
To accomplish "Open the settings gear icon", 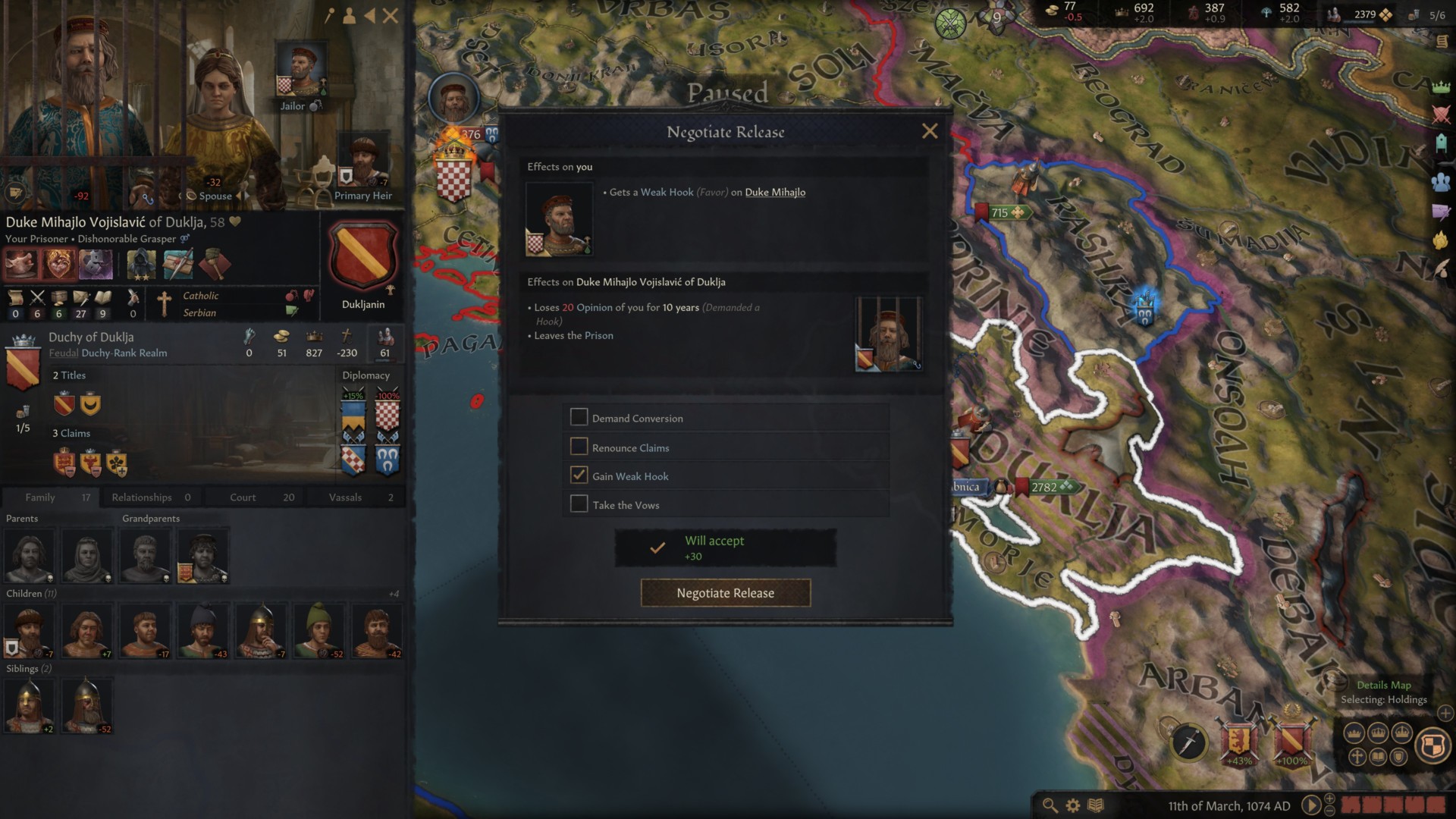I will (x=1073, y=805).
